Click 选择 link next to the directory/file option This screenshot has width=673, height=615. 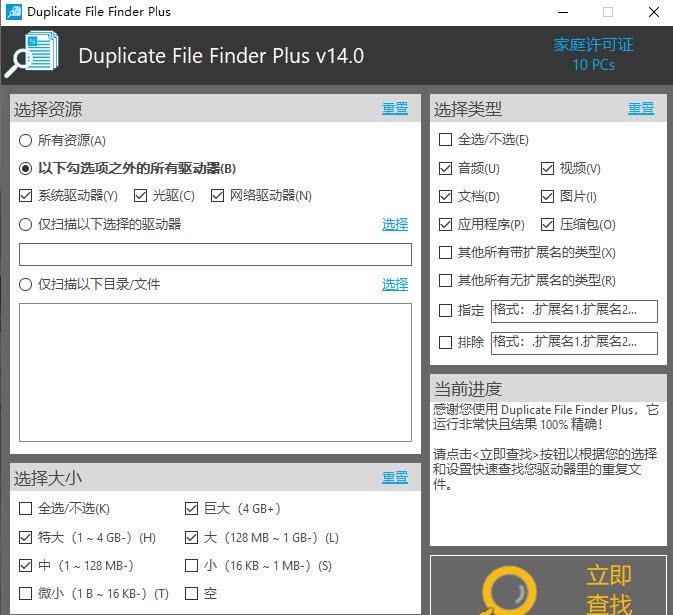pos(395,284)
